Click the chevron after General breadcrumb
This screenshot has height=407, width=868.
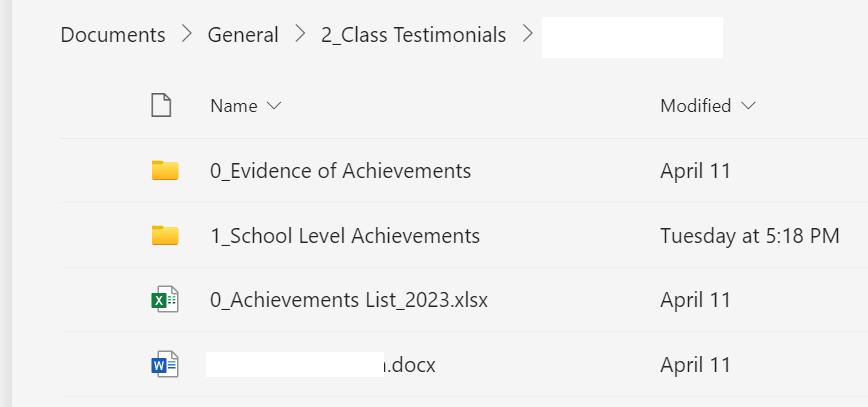click(300, 35)
